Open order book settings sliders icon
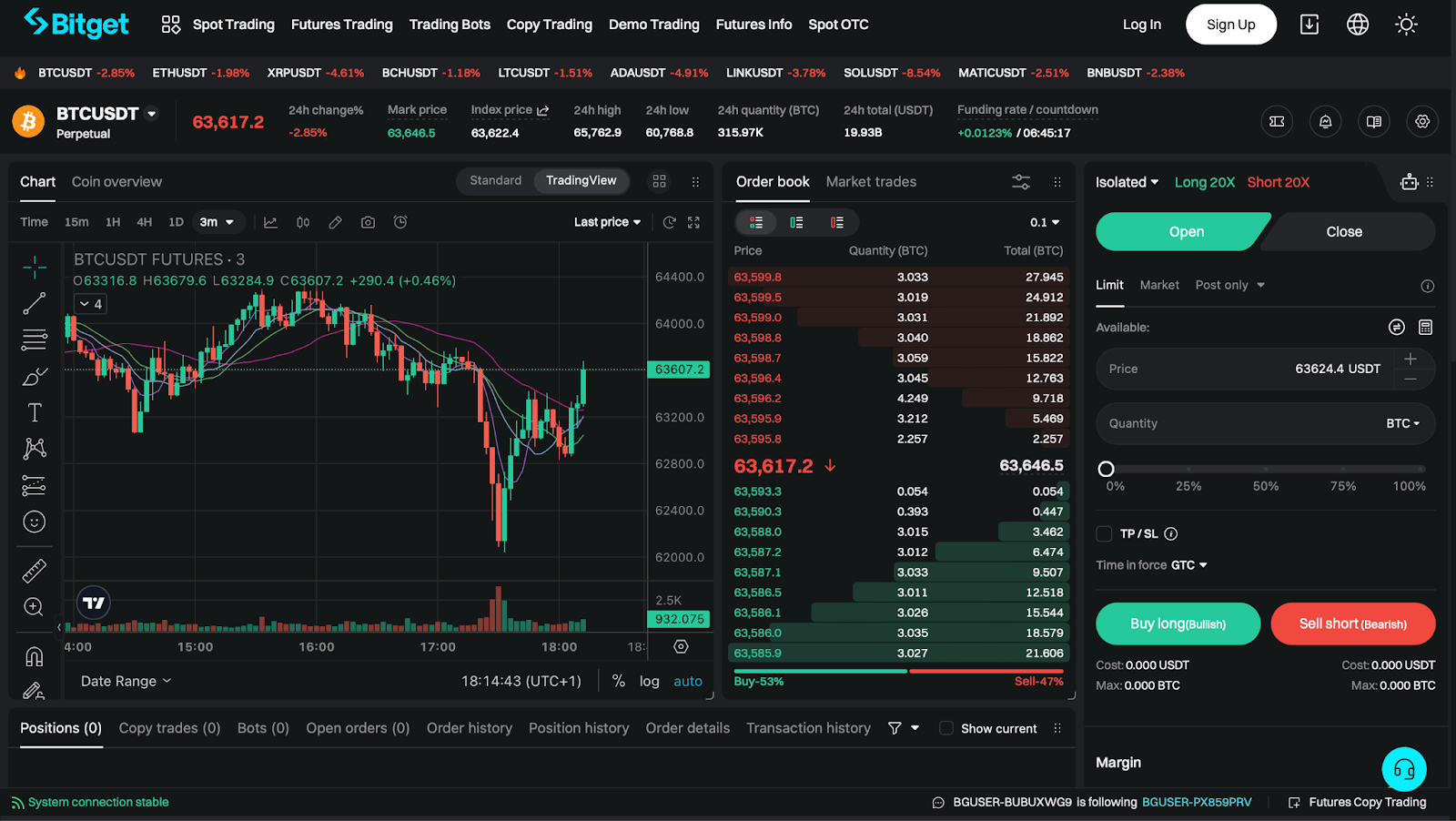 click(1021, 182)
